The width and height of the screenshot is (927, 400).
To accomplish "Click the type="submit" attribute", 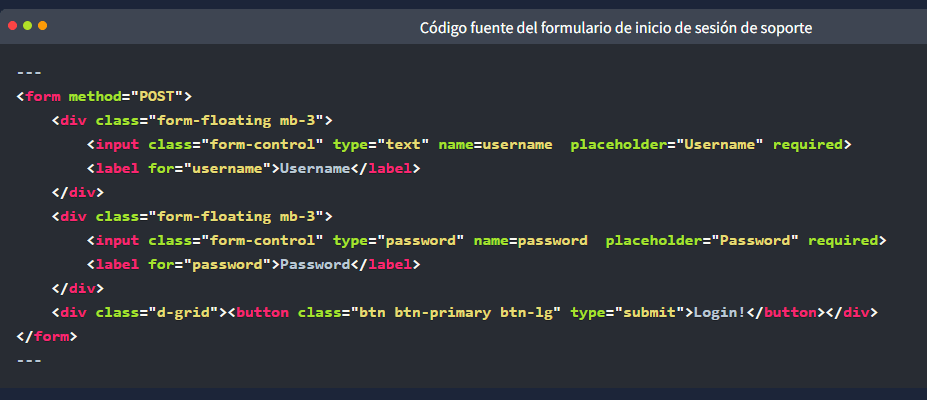I will tap(627, 313).
